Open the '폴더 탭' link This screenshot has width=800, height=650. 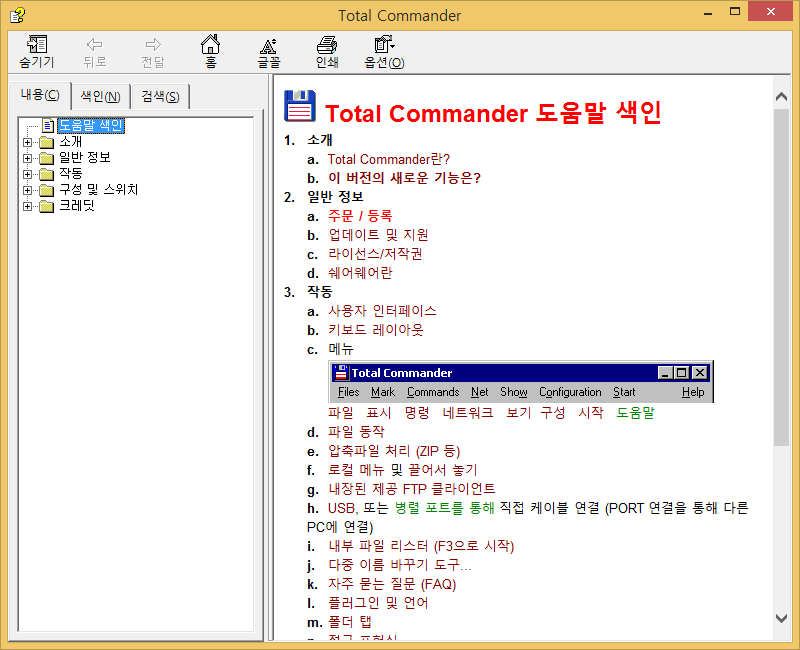tap(349, 622)
